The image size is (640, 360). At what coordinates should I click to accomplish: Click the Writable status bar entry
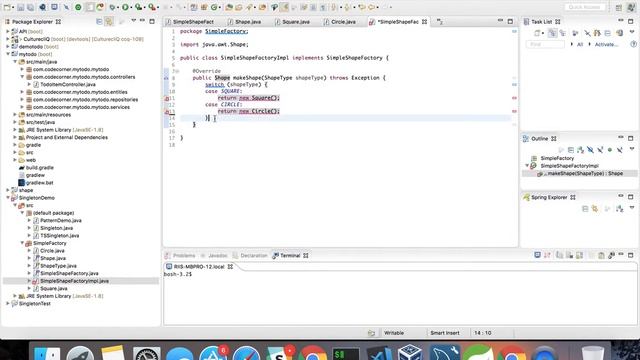[x=394, y=333]
